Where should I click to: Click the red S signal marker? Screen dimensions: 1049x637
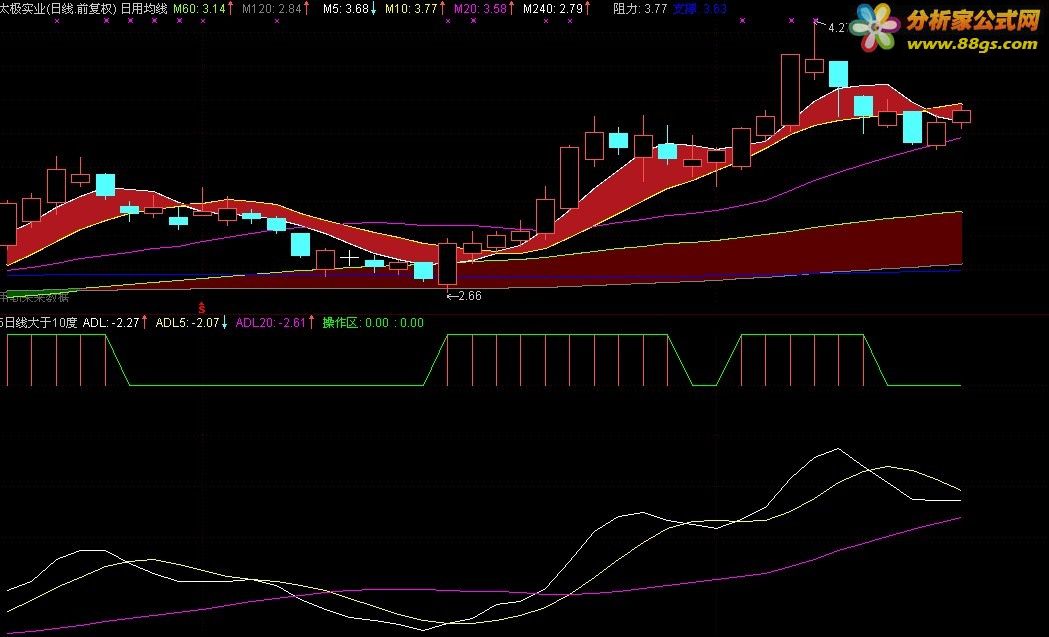201,308
